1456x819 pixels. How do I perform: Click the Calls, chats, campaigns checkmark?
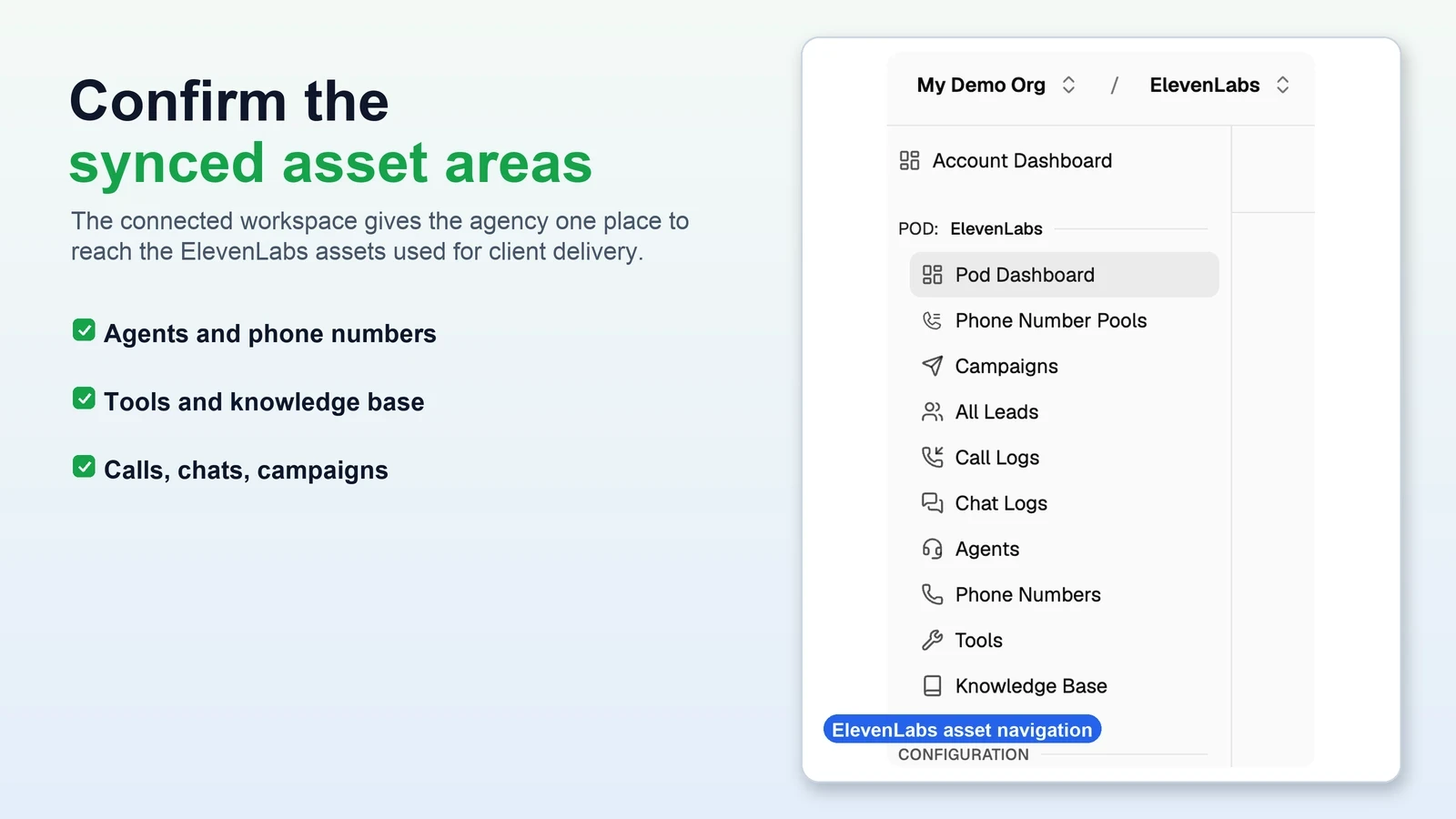tap(84, 467)
